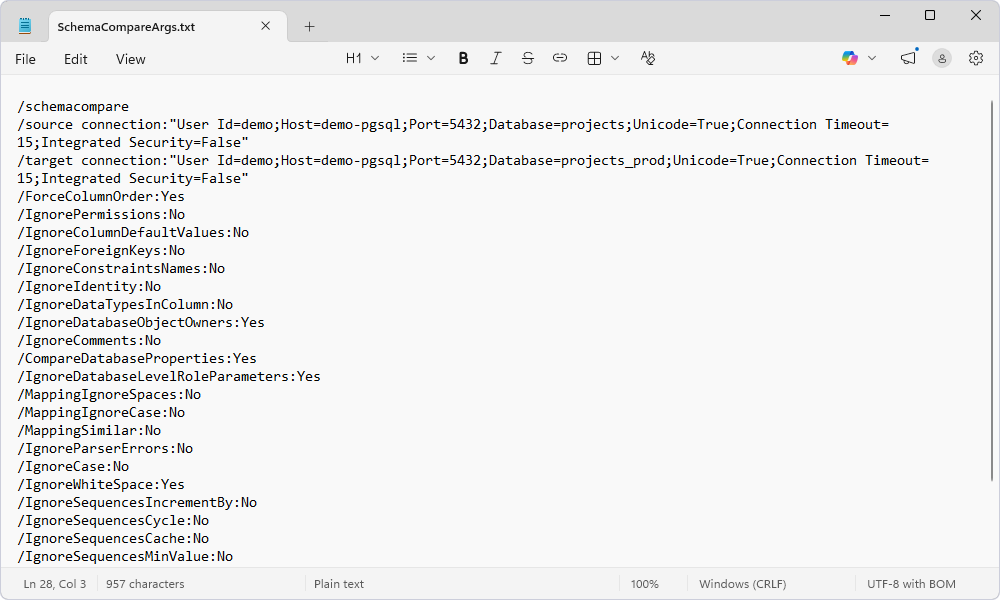Open the H1 heading dropdown

pos(362,58)
